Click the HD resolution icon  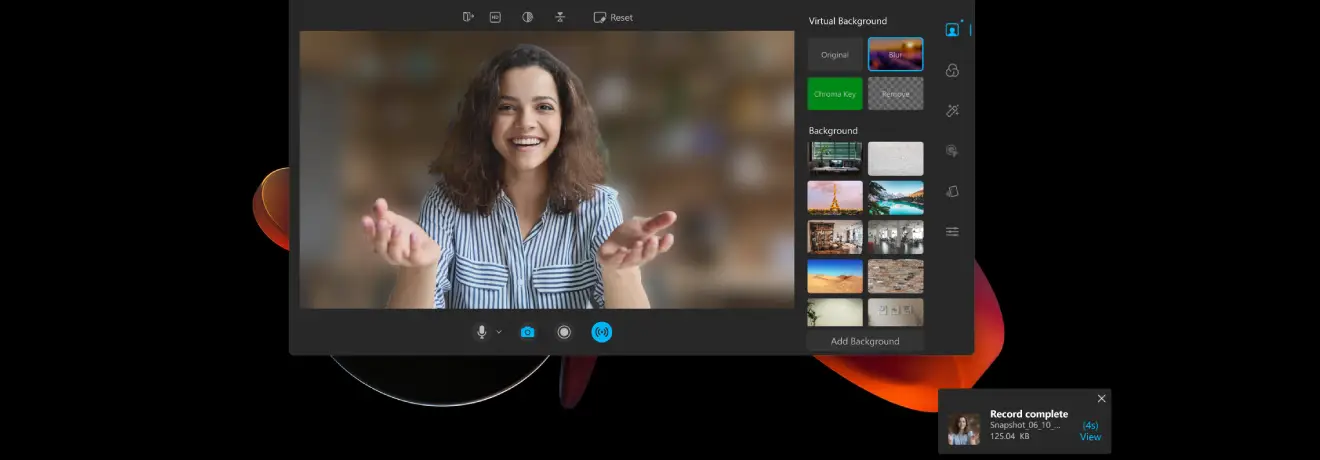click(x=495, y=17)
